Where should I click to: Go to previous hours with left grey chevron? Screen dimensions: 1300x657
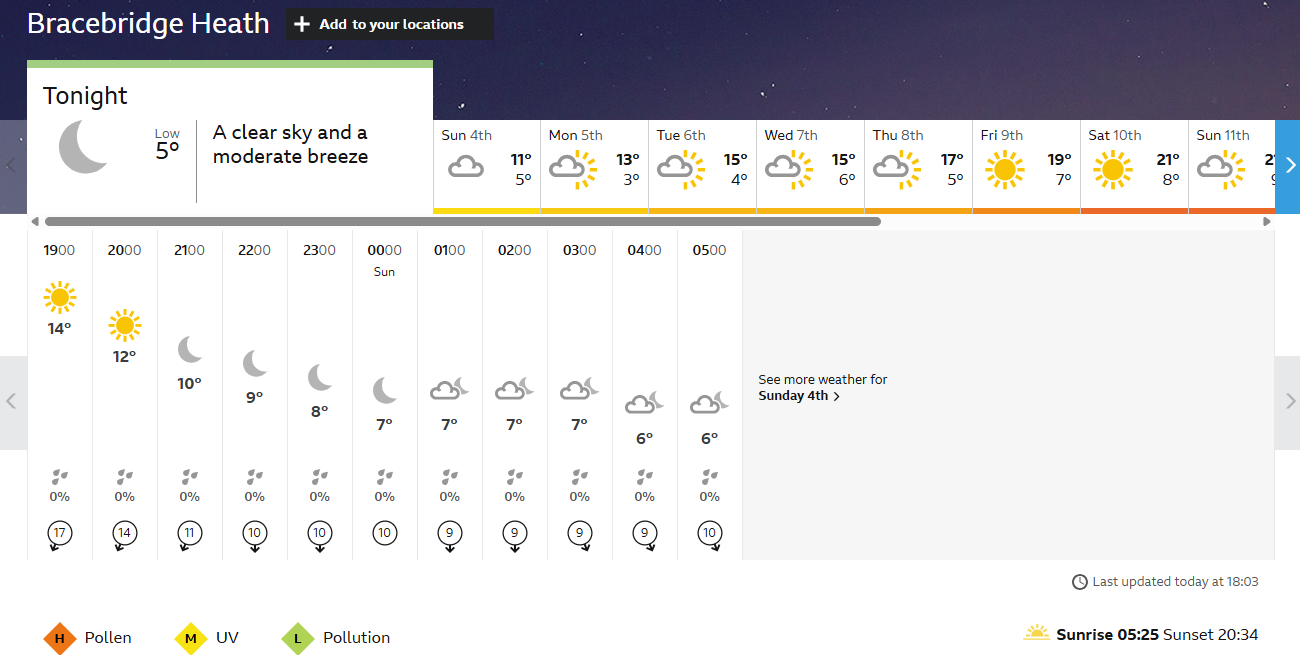(x=12, y=402)
